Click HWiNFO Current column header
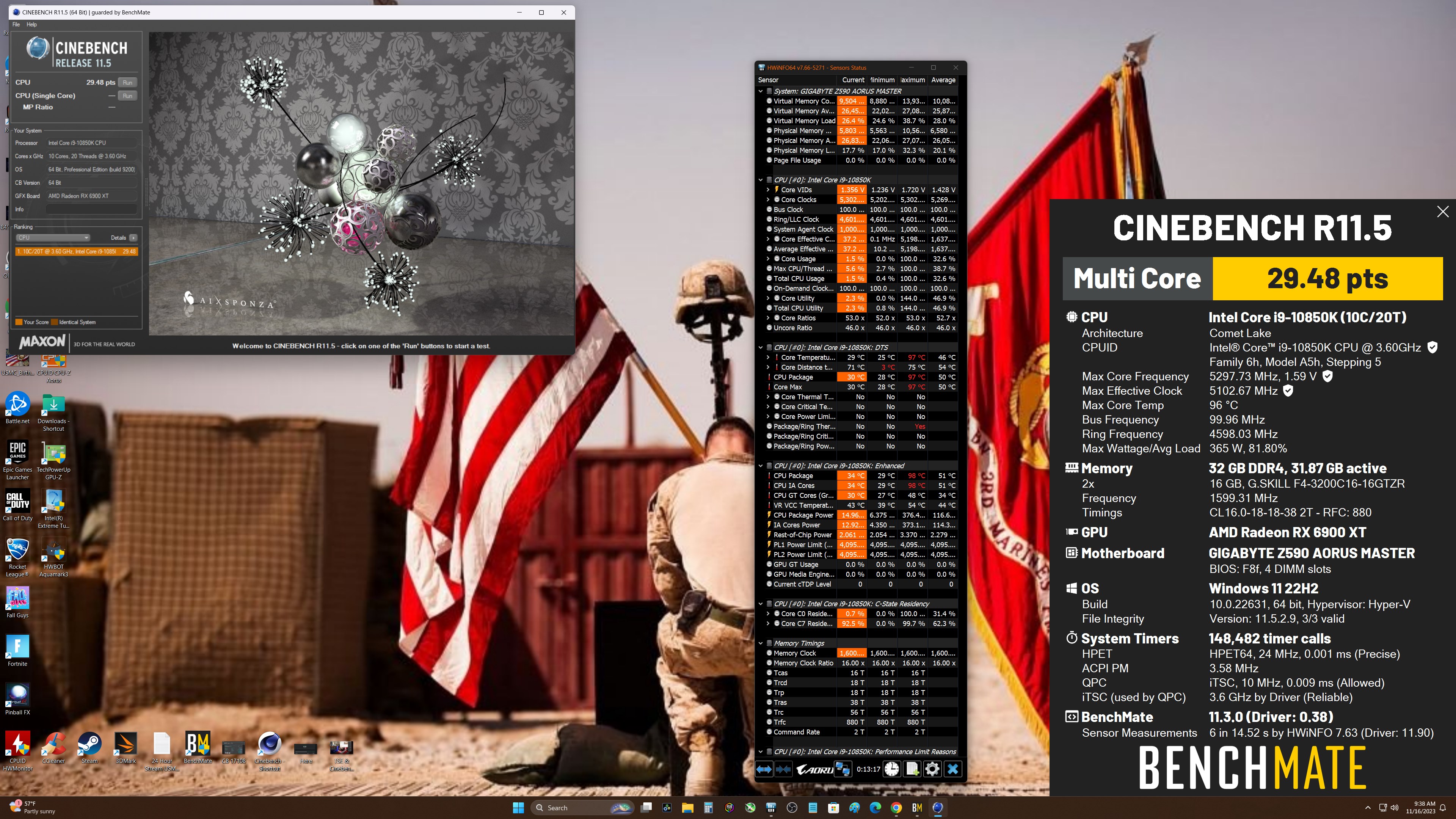 pyautogui.click(x=852, y=80)
